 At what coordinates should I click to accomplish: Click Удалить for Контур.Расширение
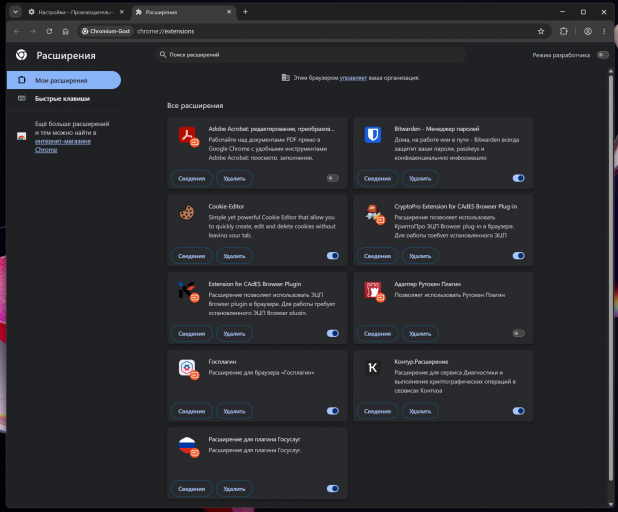tap(420, 411)
